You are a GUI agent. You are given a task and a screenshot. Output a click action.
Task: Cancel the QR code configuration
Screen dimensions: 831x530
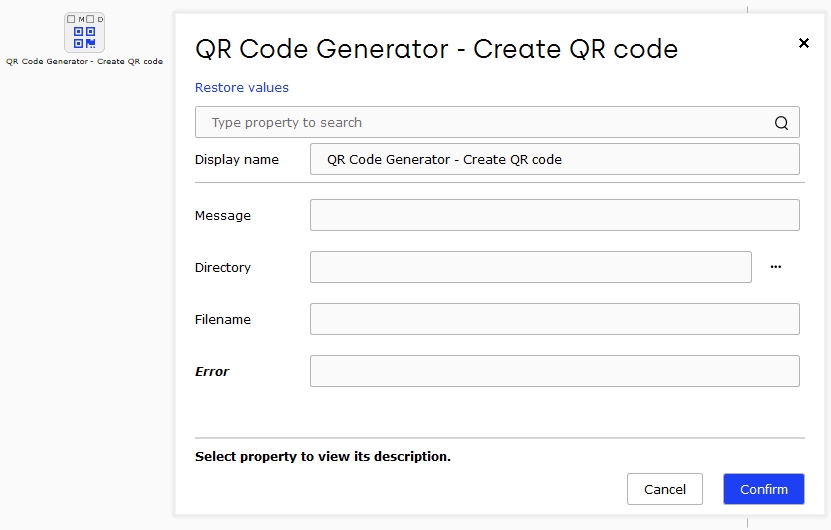pyautogui.click(x=665, y=489)
